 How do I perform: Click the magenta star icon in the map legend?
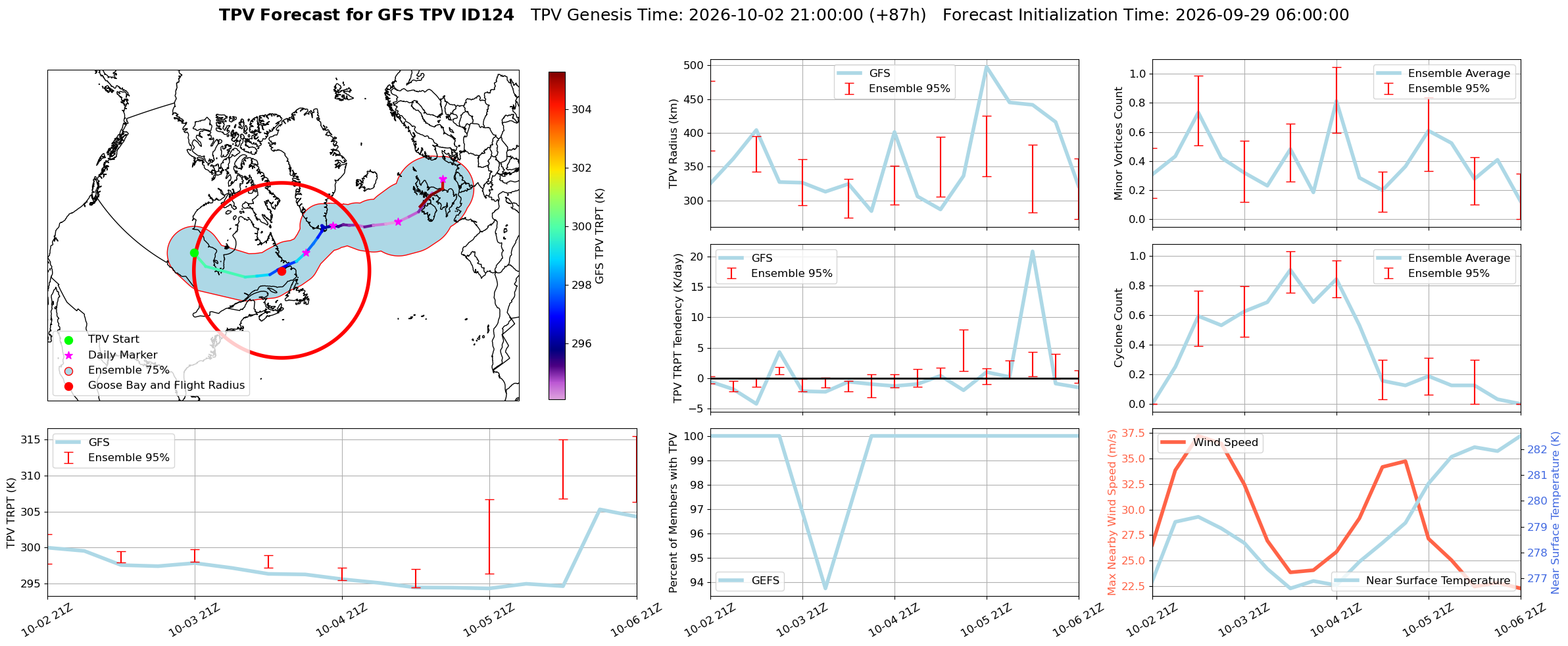(x=68, y=355)
